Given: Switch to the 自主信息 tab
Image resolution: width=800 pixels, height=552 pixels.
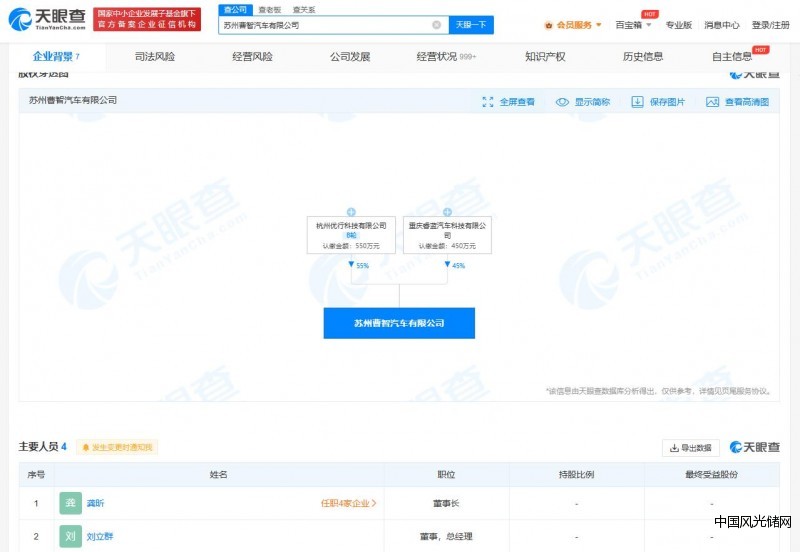Looking at the screenshot, I should [732, 57].
